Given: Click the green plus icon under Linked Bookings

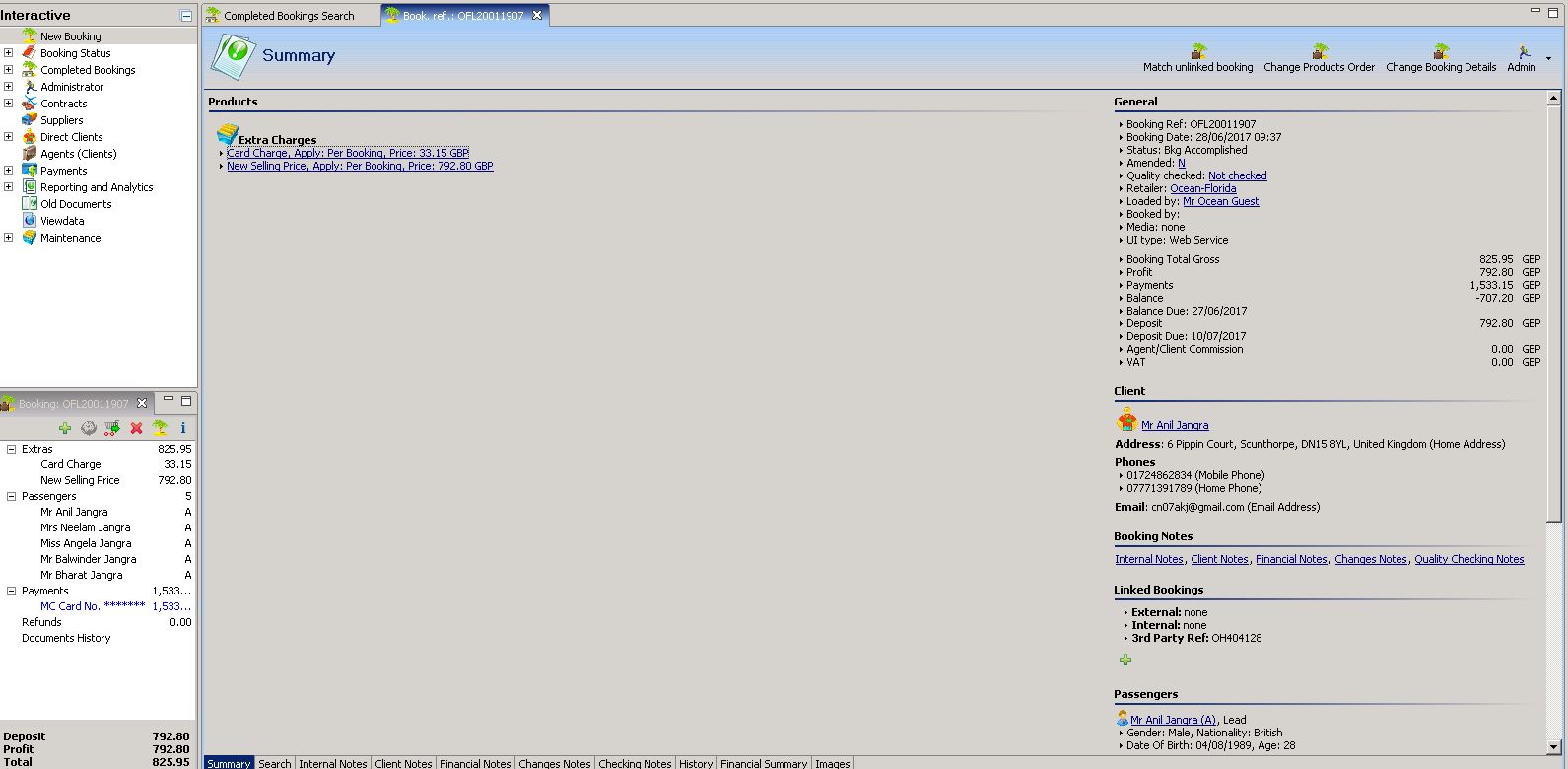Looking at the screenshot, I should (1125, 660).
